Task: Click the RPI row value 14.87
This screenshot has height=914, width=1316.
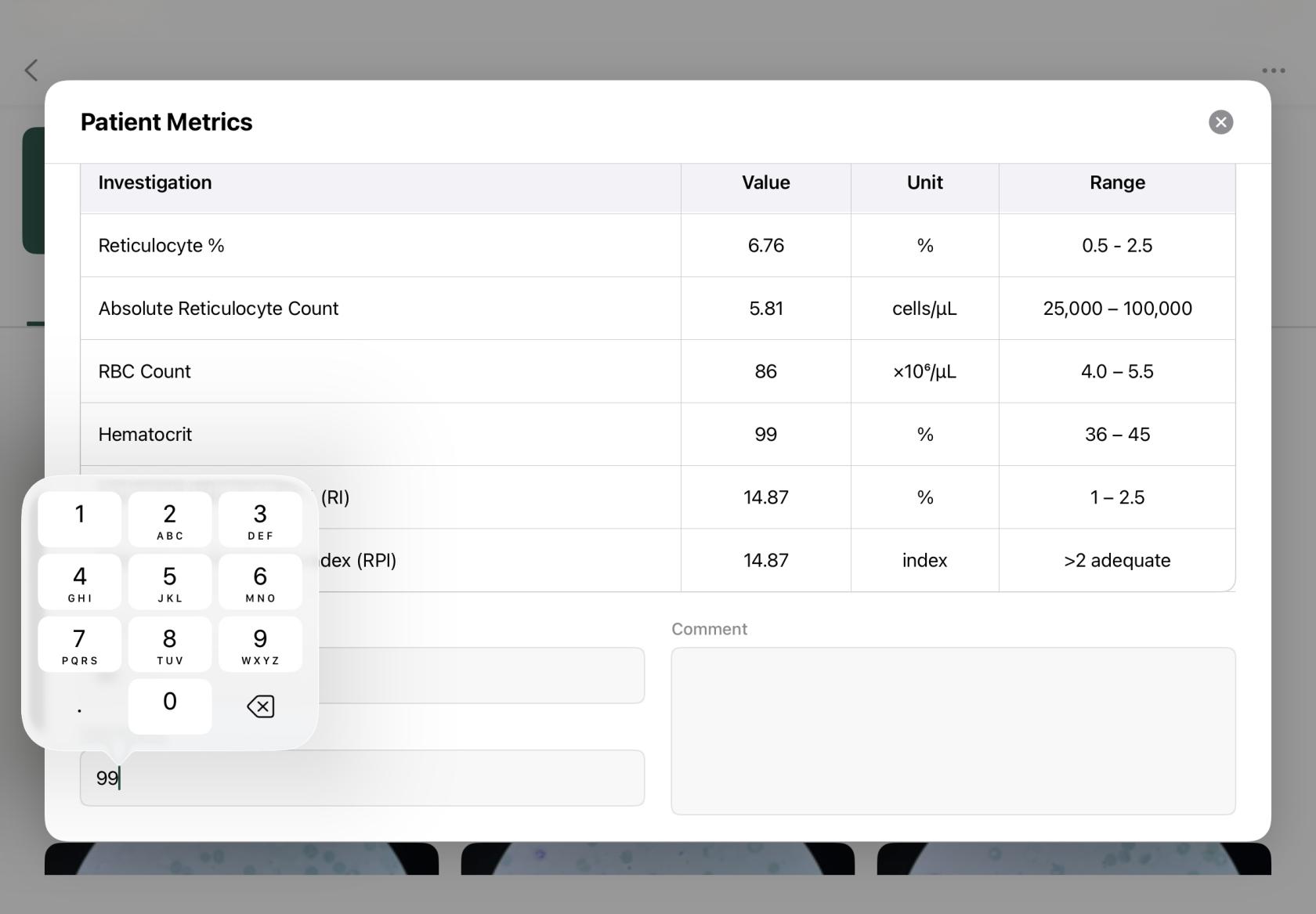Action: pos(766,561)
